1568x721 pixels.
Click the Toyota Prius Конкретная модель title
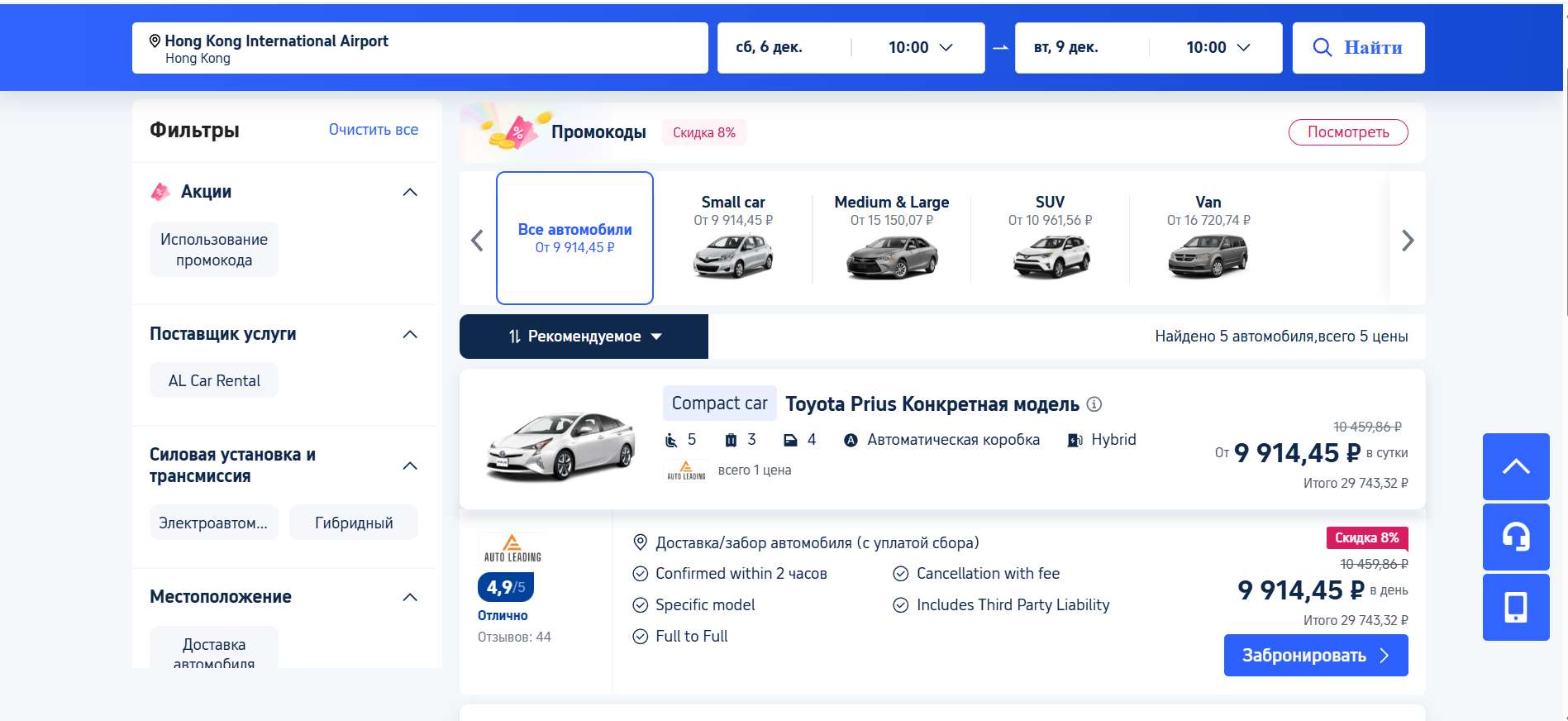coord(932,404)
